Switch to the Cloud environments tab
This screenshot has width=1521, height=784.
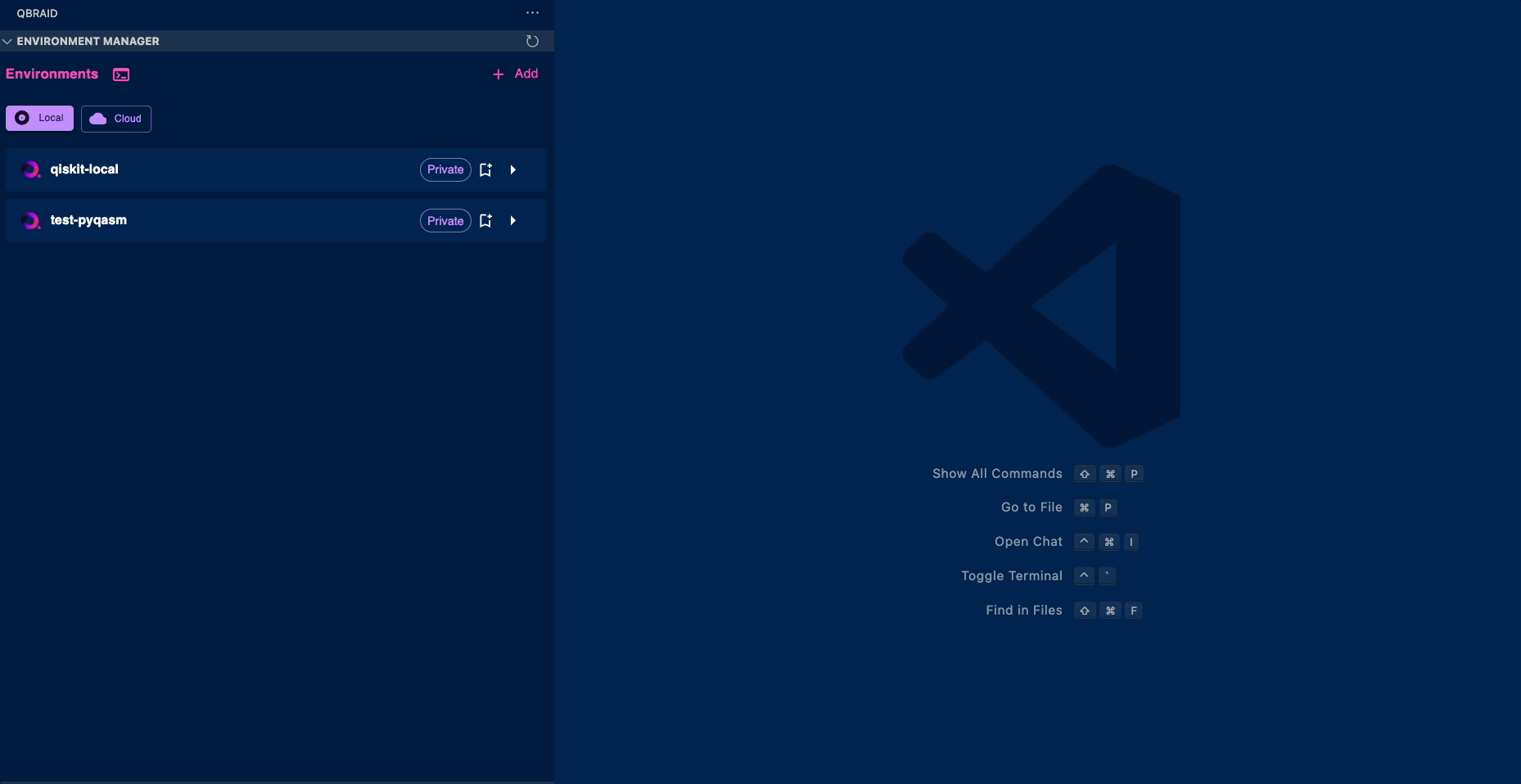pyautogui.click(x=116, y=119)
